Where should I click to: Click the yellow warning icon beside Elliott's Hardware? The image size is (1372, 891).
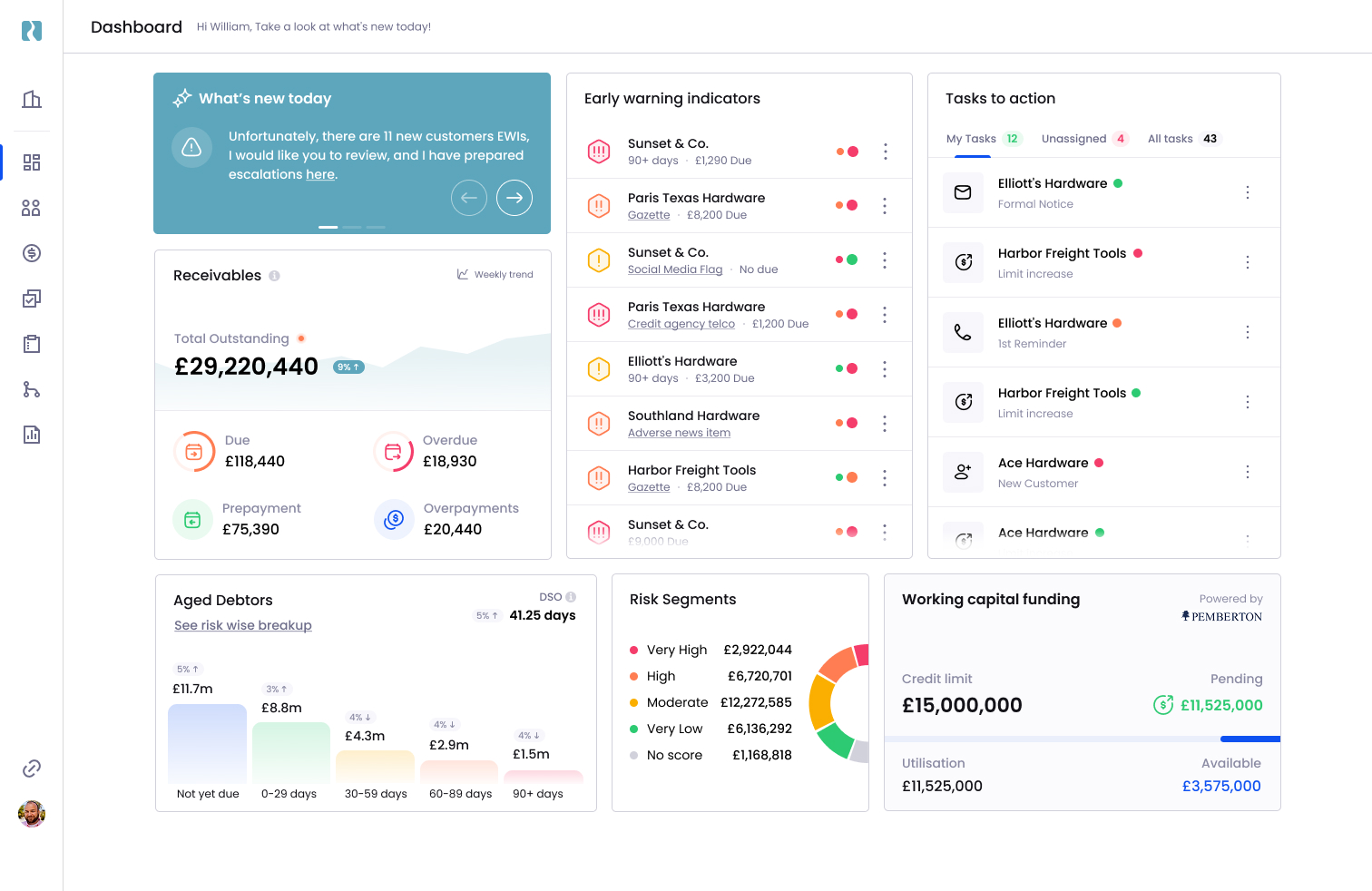(599, 369)
